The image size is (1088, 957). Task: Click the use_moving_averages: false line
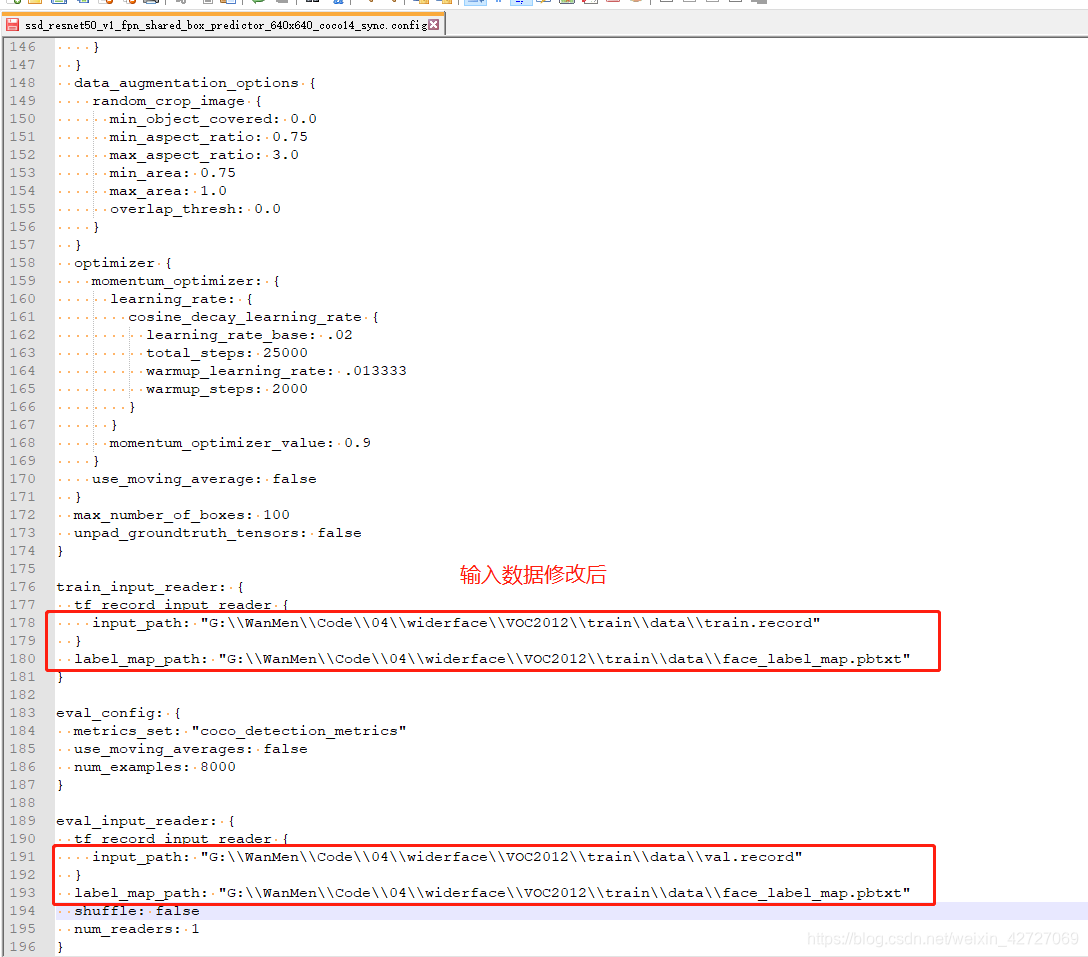click(190, 750)
